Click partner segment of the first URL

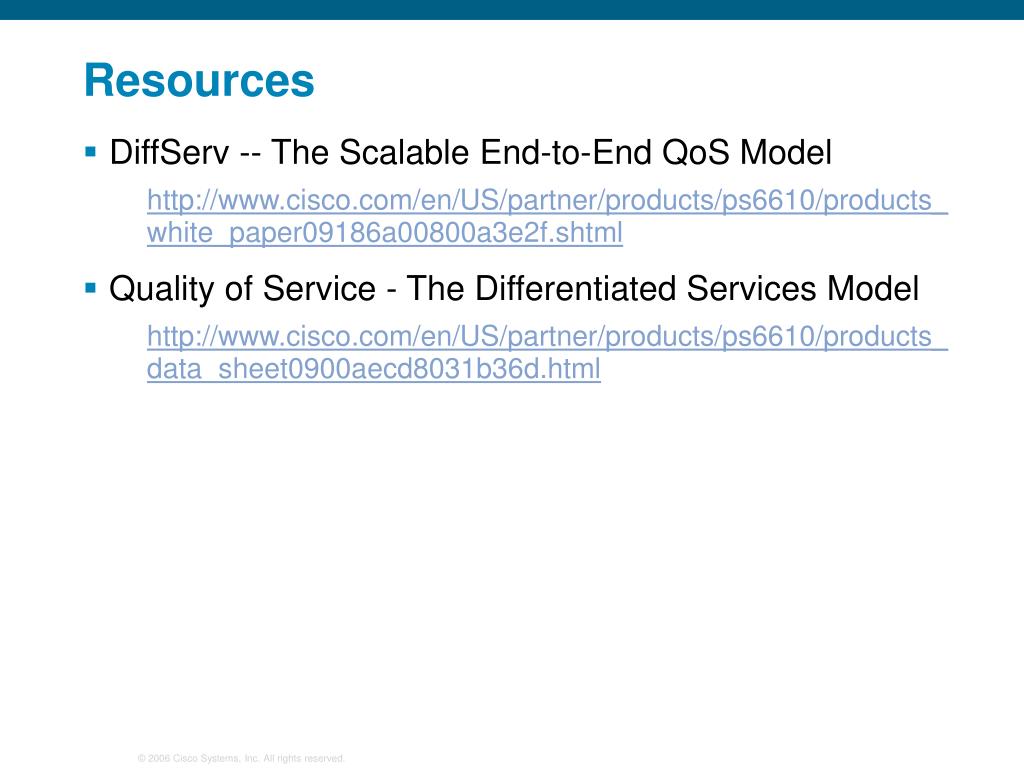pyautogui.click(x=551, y=200)
